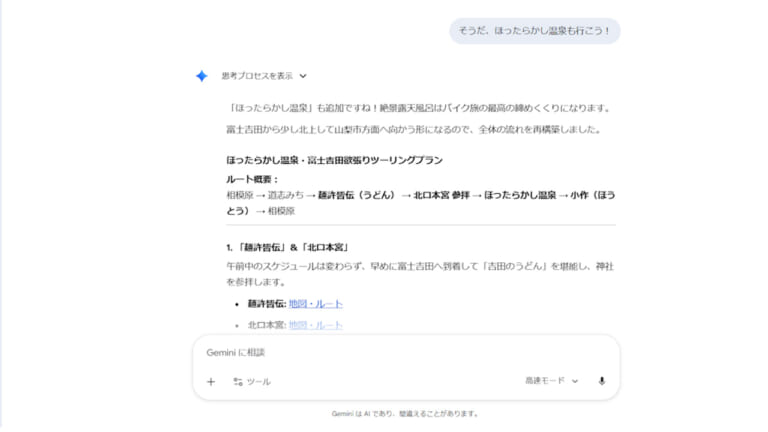Open the 高速モード model dropdown
This screenshot has width=768, height=432.
(x=552, y=381)
